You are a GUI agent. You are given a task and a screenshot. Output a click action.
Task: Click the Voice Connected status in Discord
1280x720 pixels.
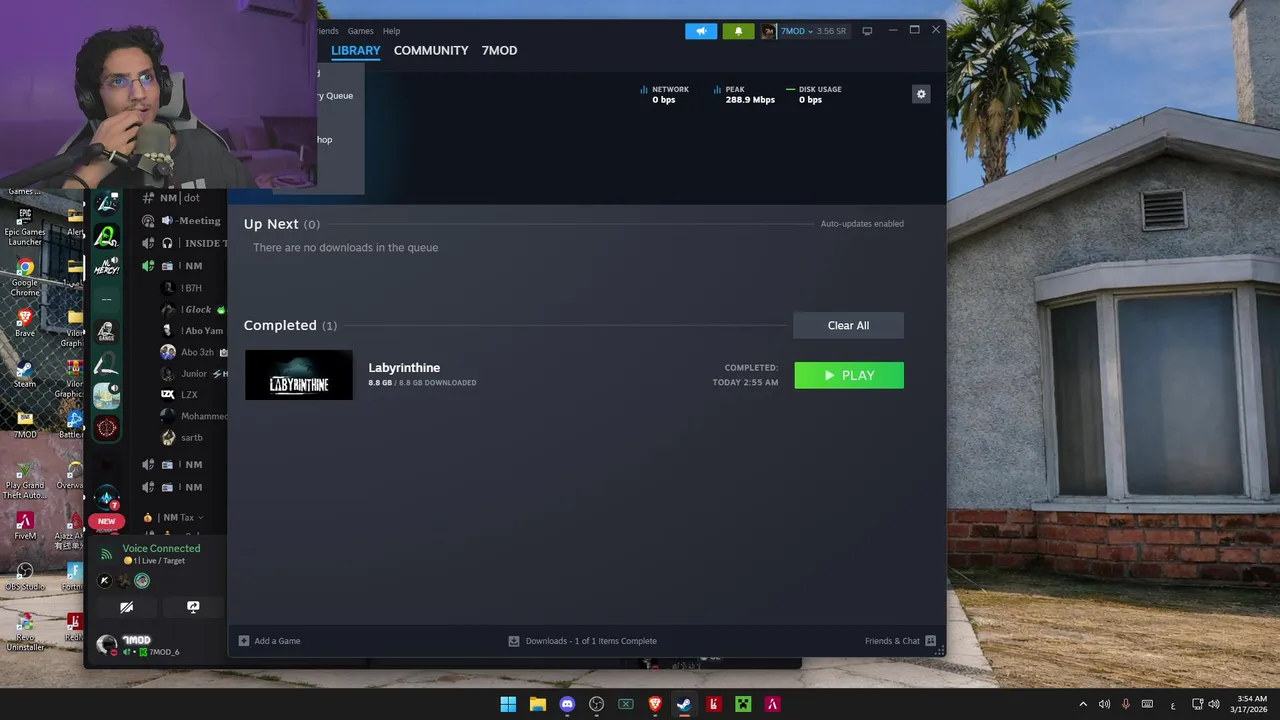pyautogui.click(x=161, y=549)
